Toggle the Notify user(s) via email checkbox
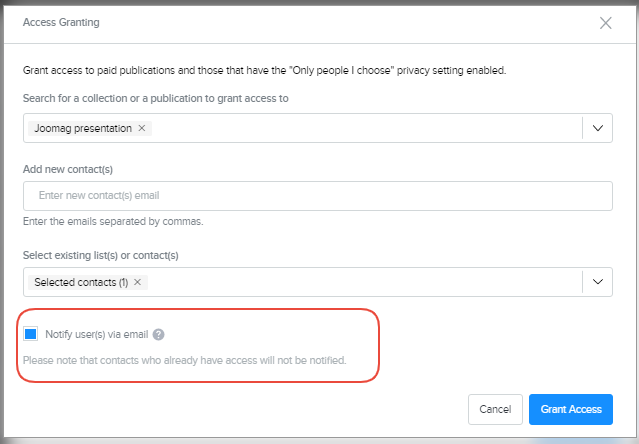The height and width of the screenshot is (444, 639). [x=31, y=334]
